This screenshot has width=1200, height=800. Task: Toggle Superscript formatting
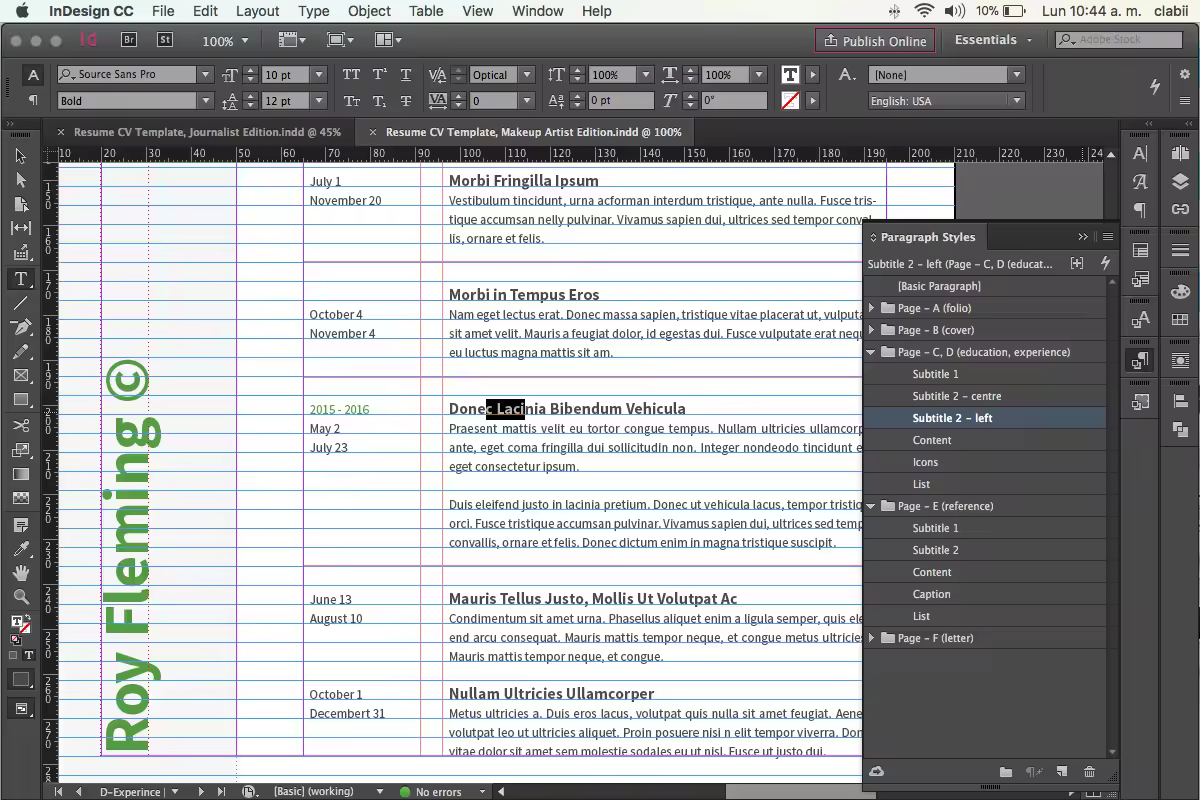click(x=379, y=75)
